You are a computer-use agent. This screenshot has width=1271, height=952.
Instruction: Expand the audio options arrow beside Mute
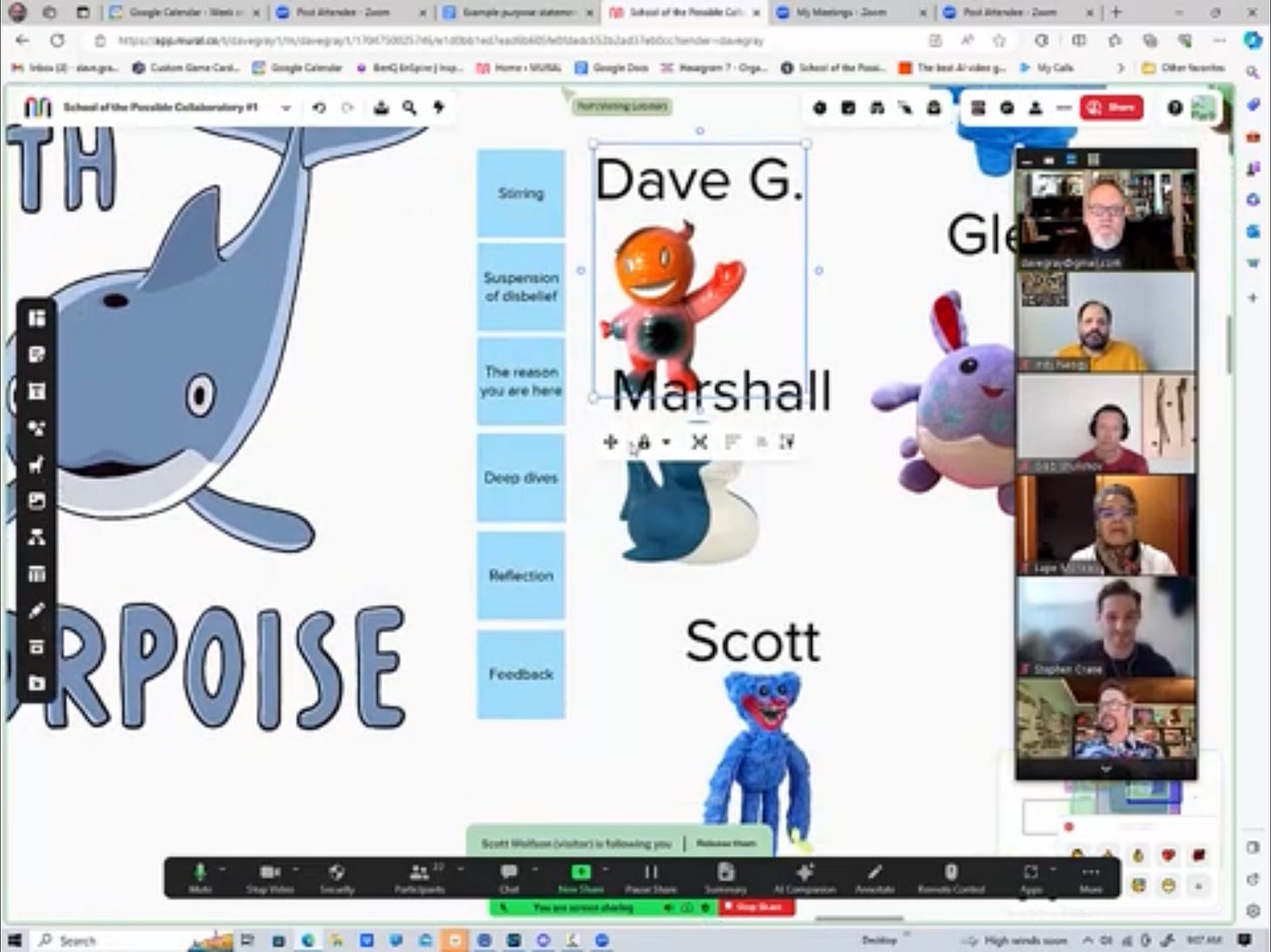coord(222,870)
